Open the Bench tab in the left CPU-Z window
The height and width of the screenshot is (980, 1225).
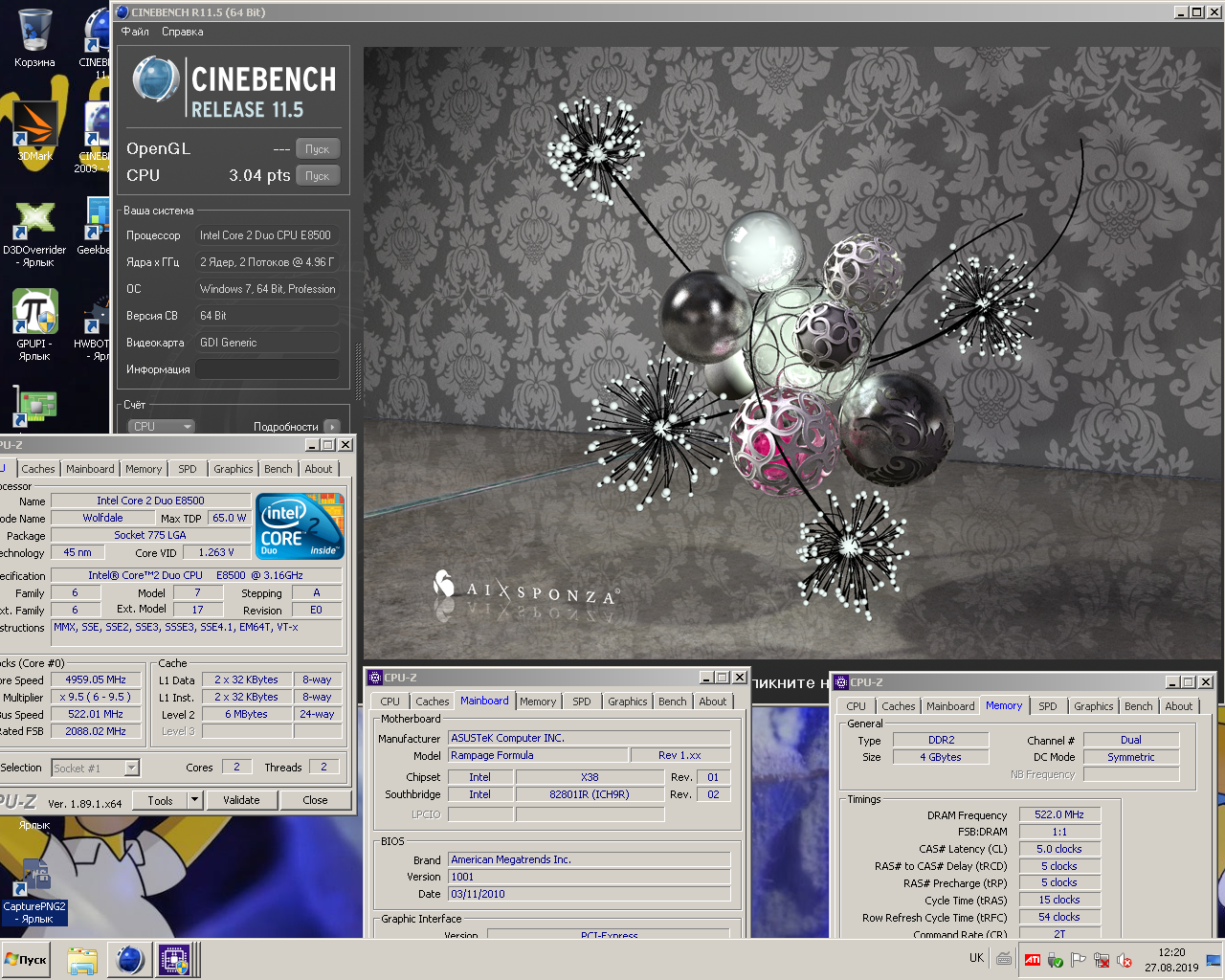[278, 469]
